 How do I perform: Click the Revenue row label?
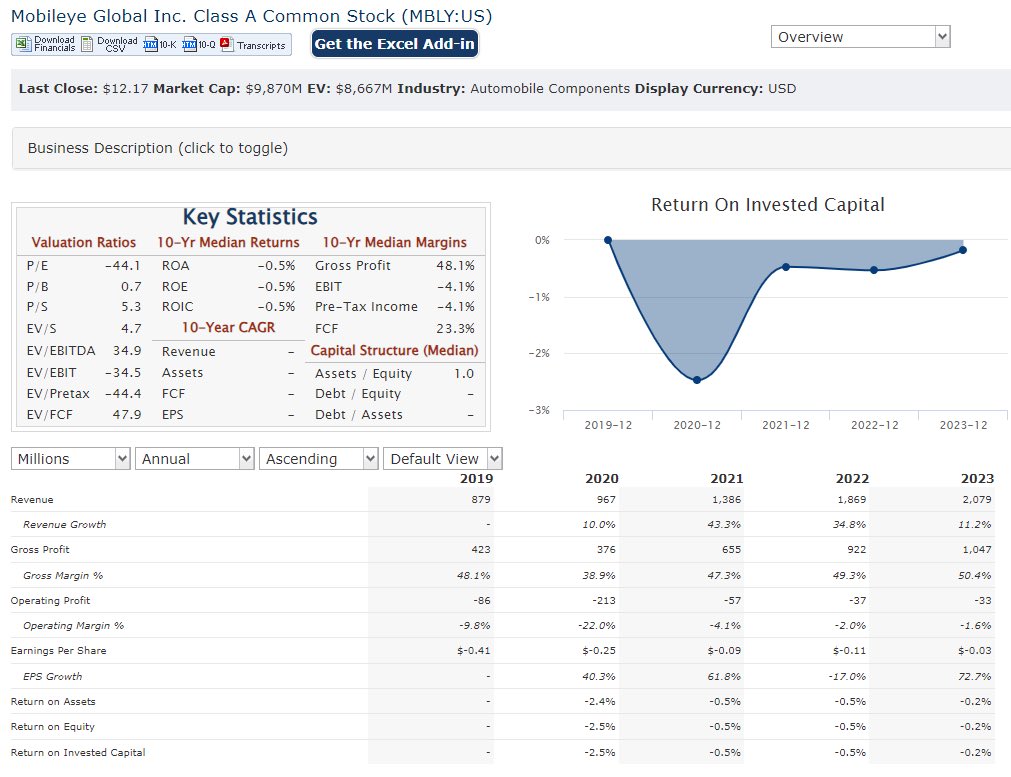coord(32,499)
